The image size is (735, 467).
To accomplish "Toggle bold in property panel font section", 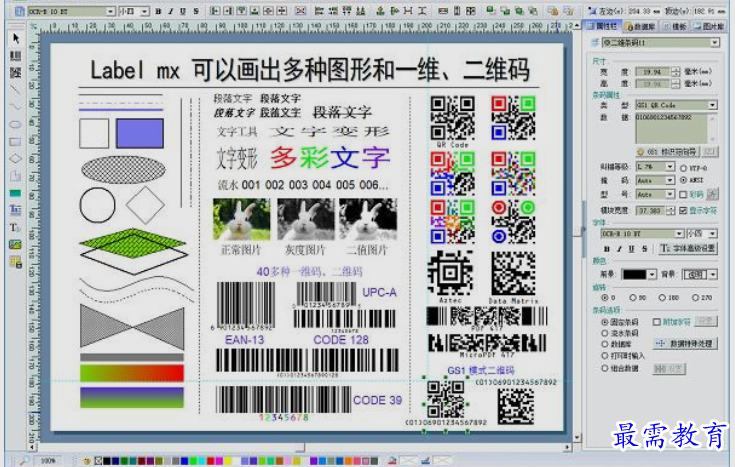I will click(x=607, y=249).
